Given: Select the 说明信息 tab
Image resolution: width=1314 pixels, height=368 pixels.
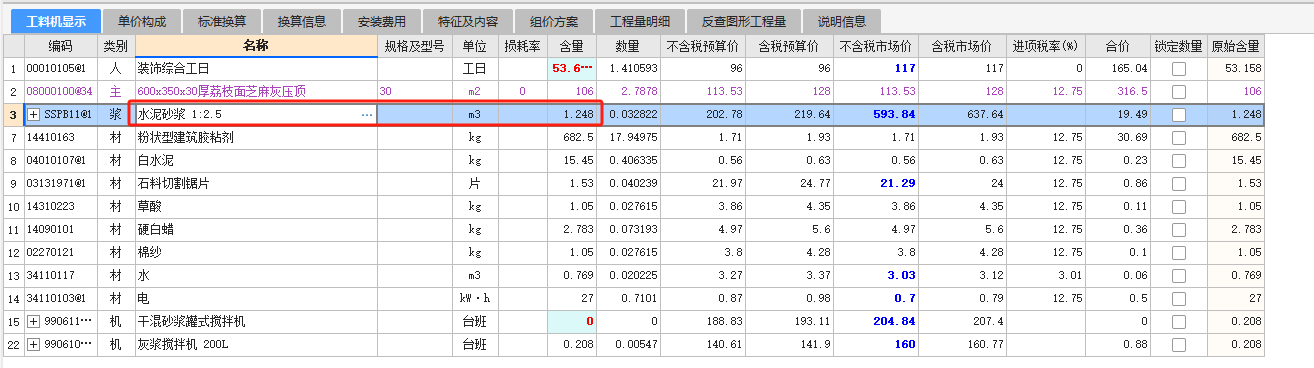Looking at the screenshot, I should [841, 21].
